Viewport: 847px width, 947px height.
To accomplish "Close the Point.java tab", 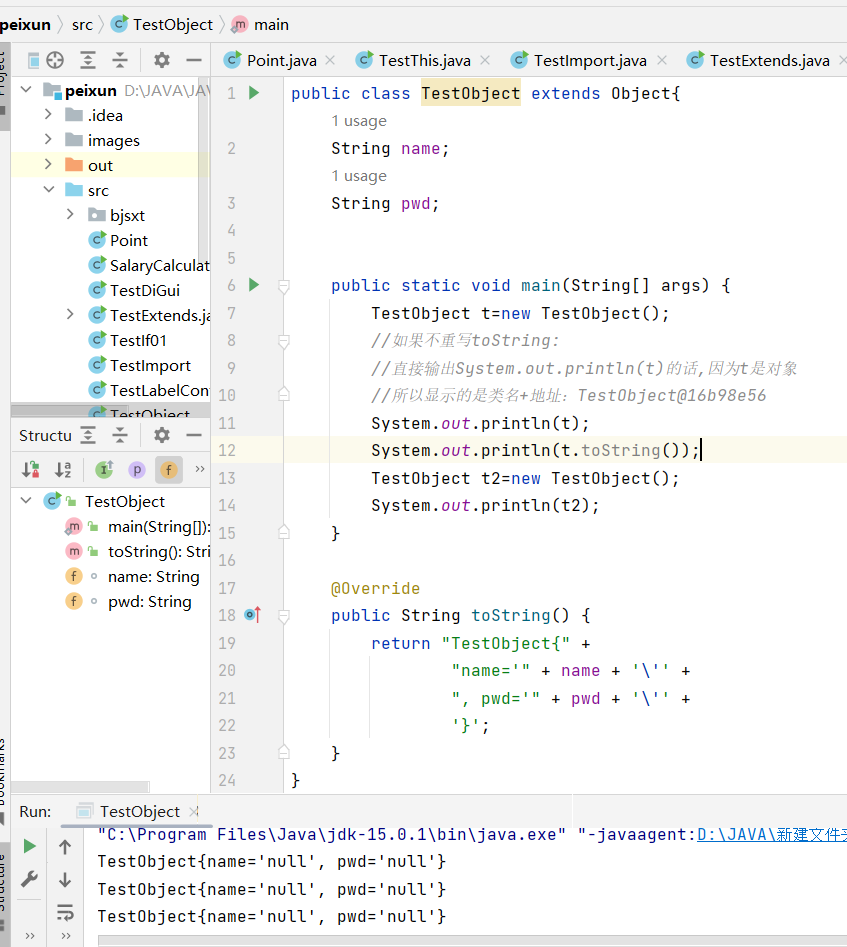I will click(330, 60).
